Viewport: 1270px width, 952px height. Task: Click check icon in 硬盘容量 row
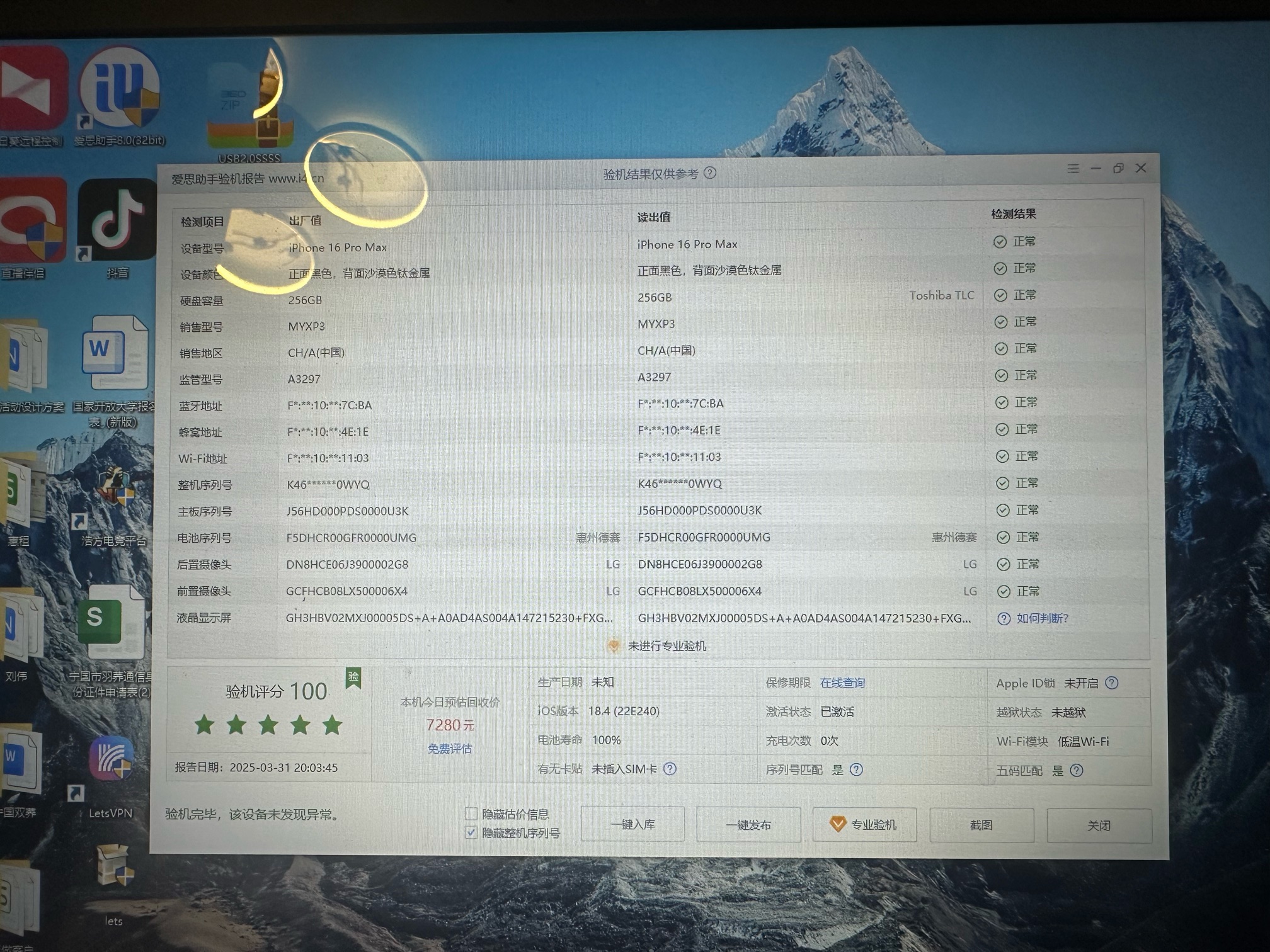(x=1000, y=295)
